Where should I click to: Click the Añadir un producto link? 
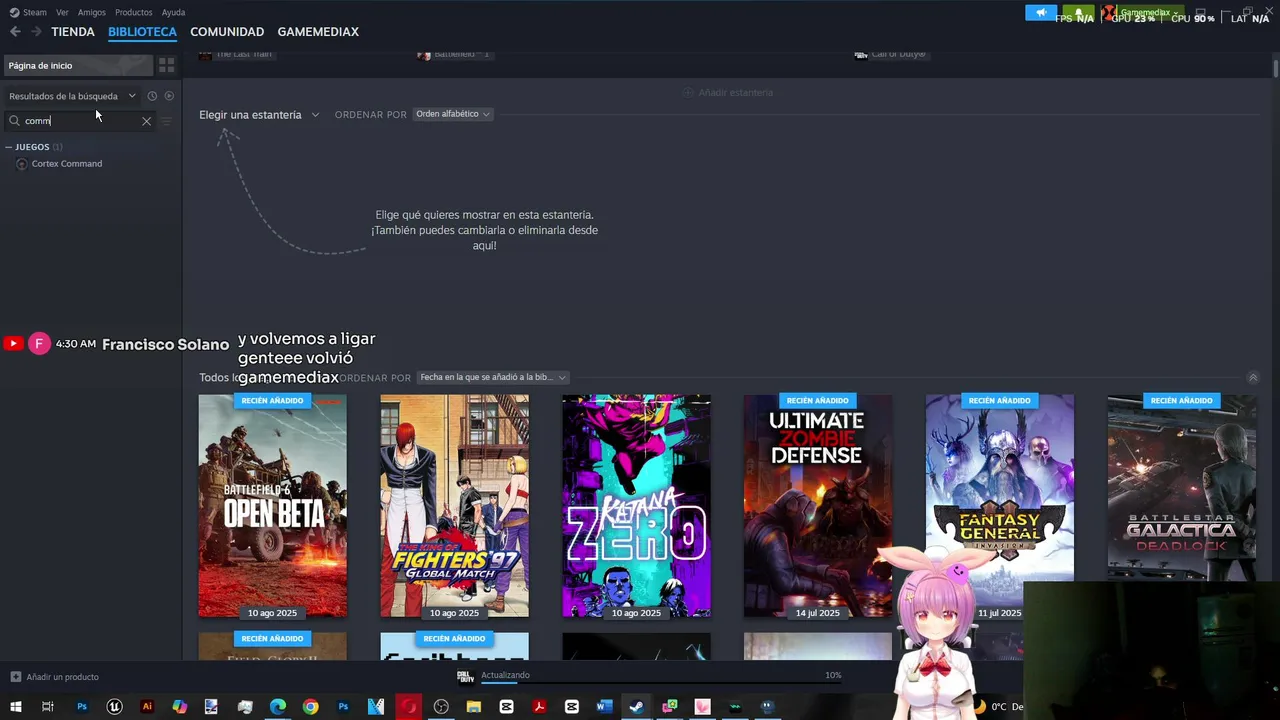(55, 677)
